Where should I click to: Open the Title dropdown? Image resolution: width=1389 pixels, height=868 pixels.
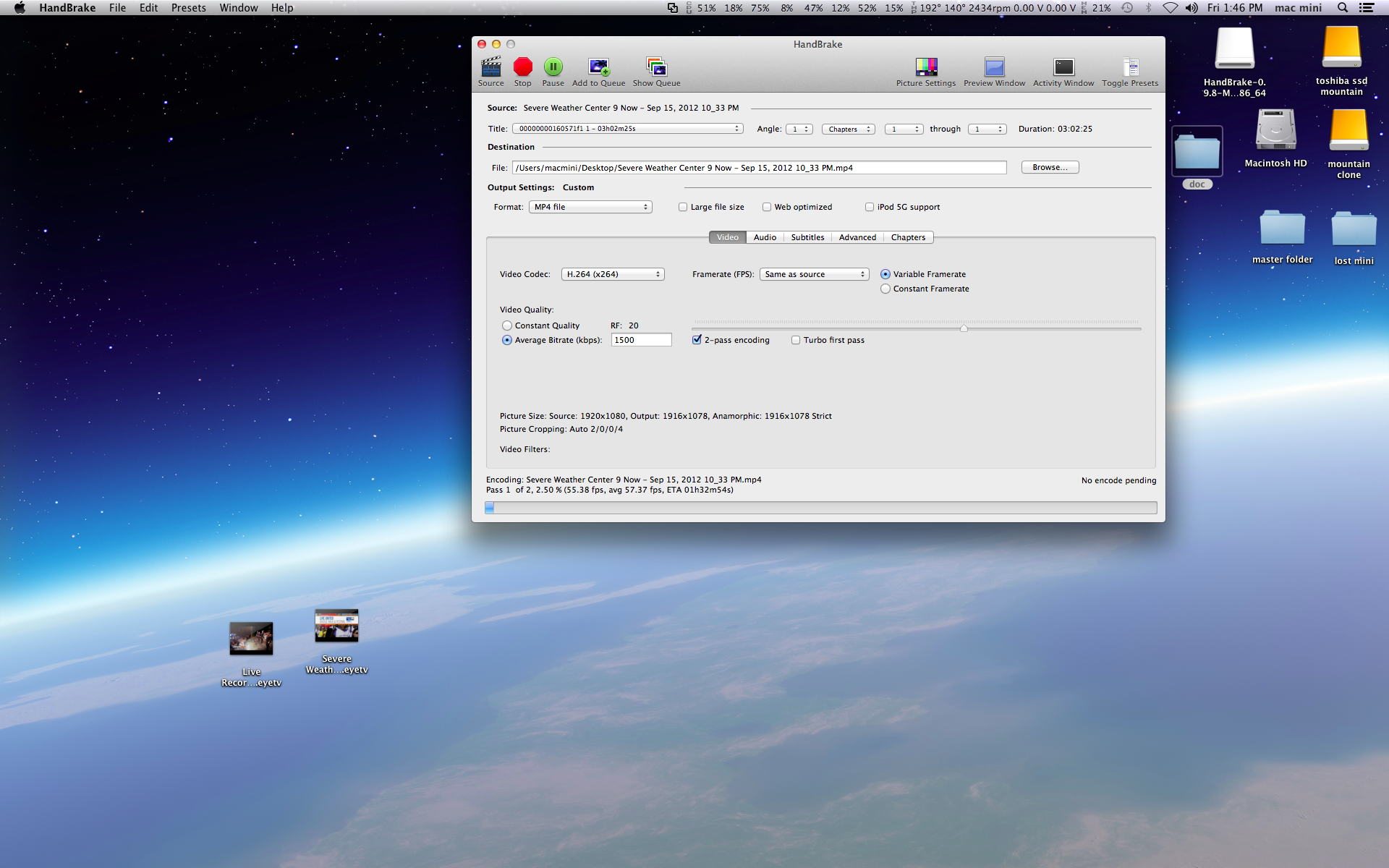(627, 129)
